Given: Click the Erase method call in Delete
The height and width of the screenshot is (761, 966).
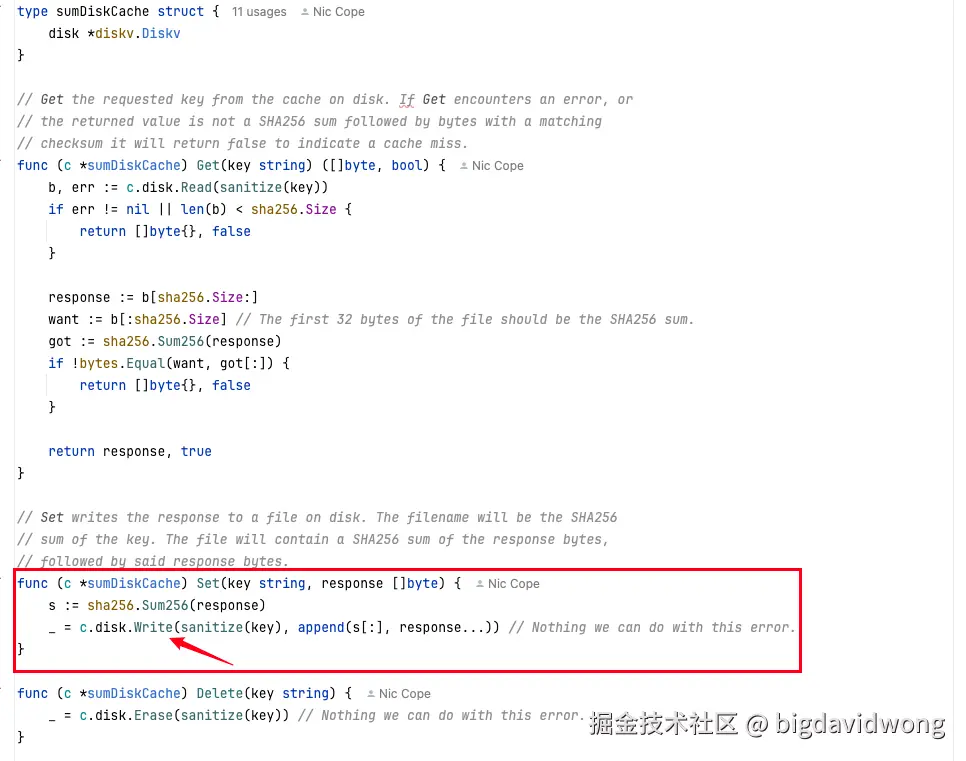Looking at the screenshot, I should (x=153, y=715).
